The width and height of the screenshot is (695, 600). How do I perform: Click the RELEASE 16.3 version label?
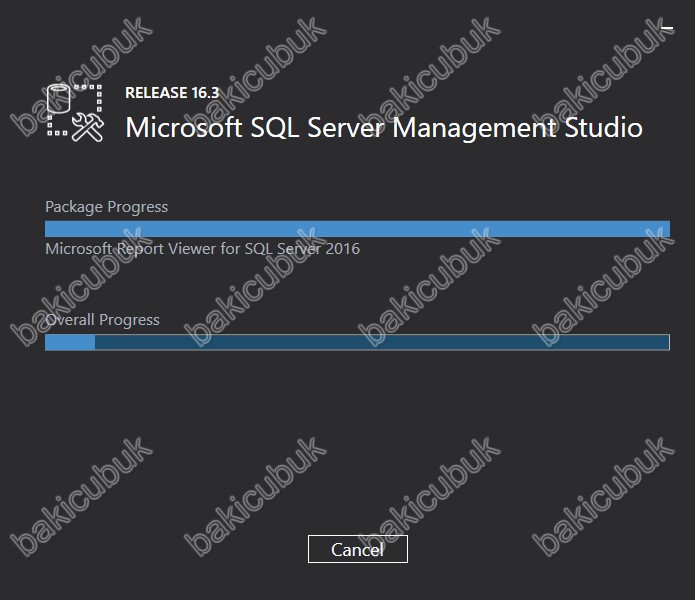point(172,93)
